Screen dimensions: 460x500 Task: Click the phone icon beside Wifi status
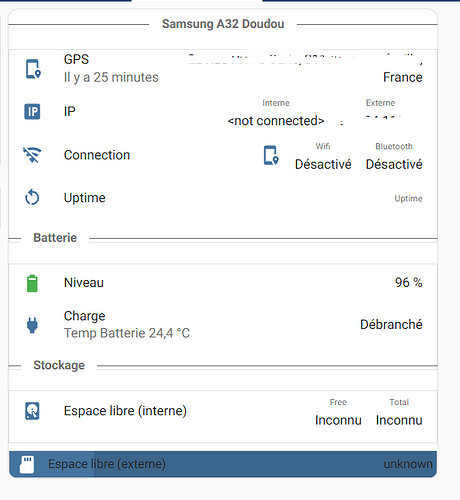coord(271,155)
